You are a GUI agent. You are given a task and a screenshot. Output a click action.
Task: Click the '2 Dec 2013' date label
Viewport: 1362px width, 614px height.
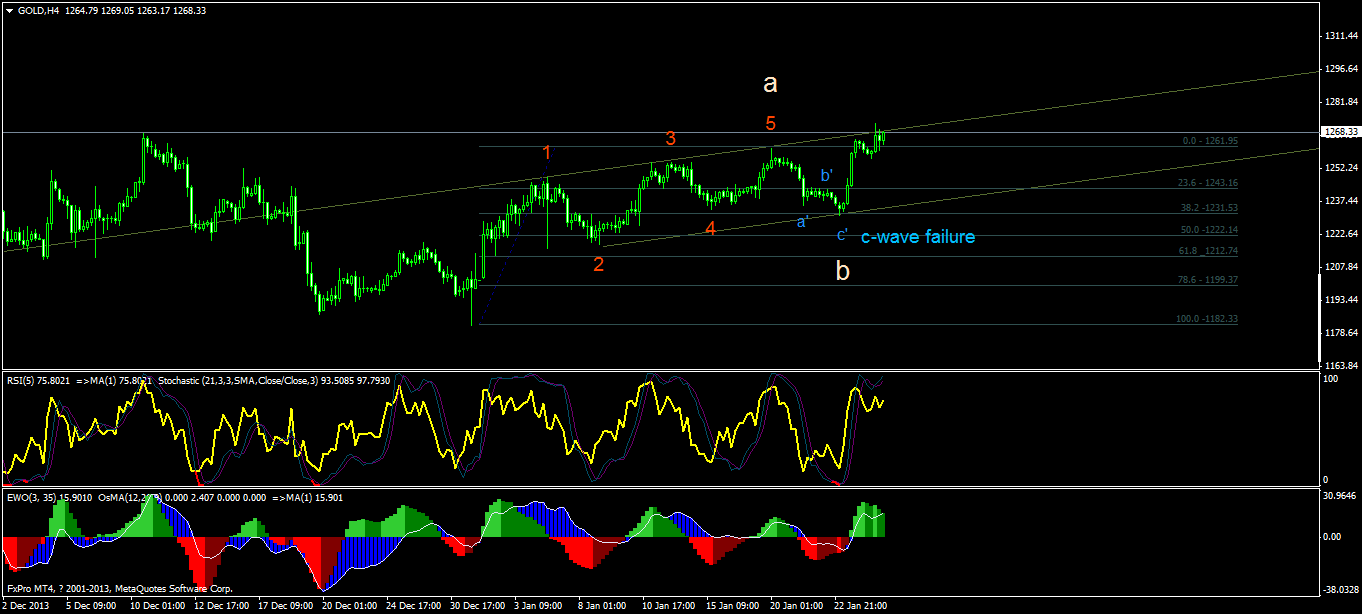(x=27, y=606)
